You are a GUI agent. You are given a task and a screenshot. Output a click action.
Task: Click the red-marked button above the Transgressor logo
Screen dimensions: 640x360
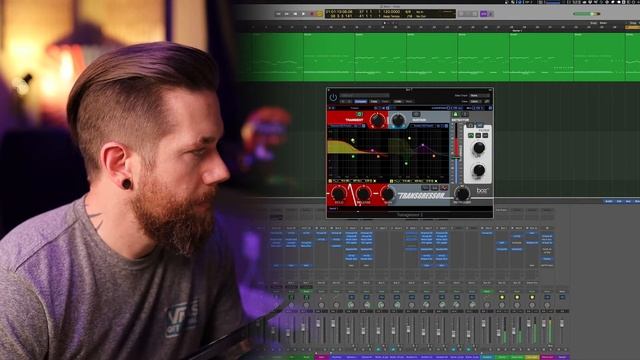click(x=444, y=188)
